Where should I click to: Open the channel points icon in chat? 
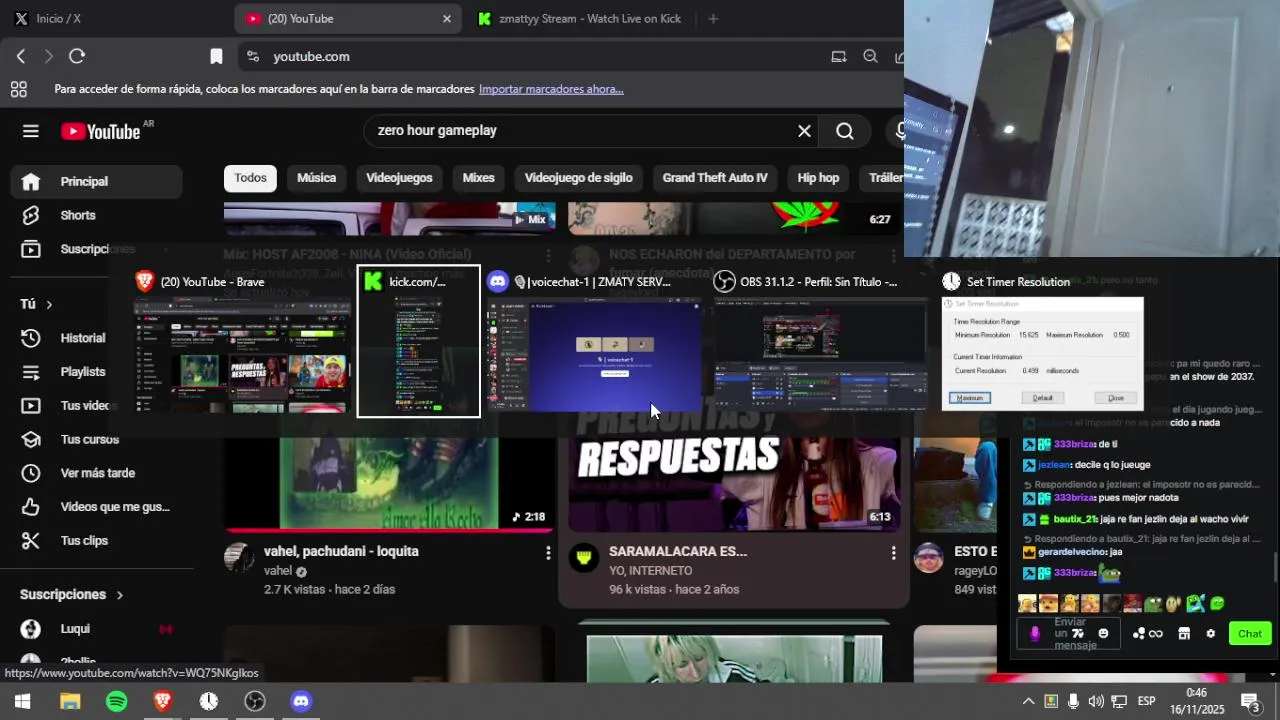point(1139,633)
